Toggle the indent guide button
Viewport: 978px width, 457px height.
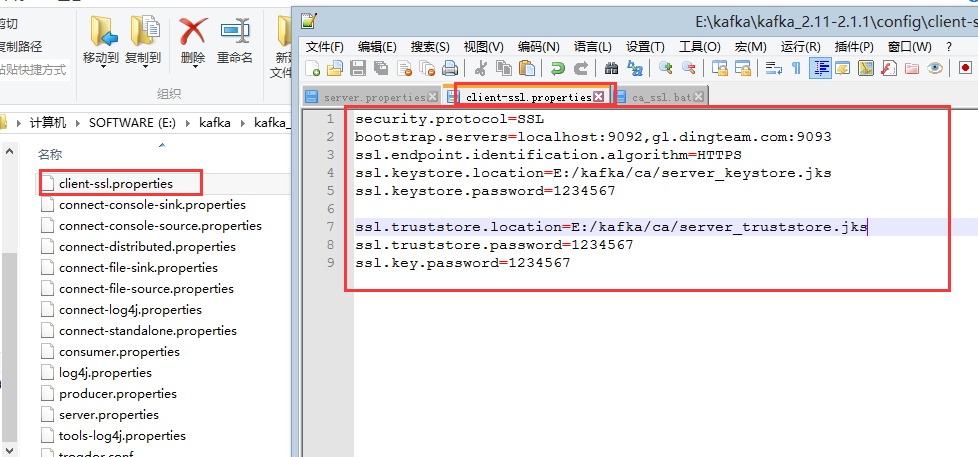click(x=820, y=69)
